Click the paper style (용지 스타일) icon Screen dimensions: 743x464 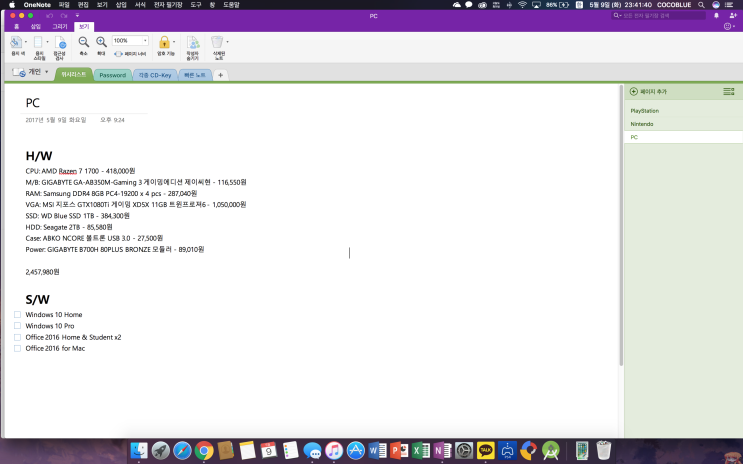[x=38, y=42]
